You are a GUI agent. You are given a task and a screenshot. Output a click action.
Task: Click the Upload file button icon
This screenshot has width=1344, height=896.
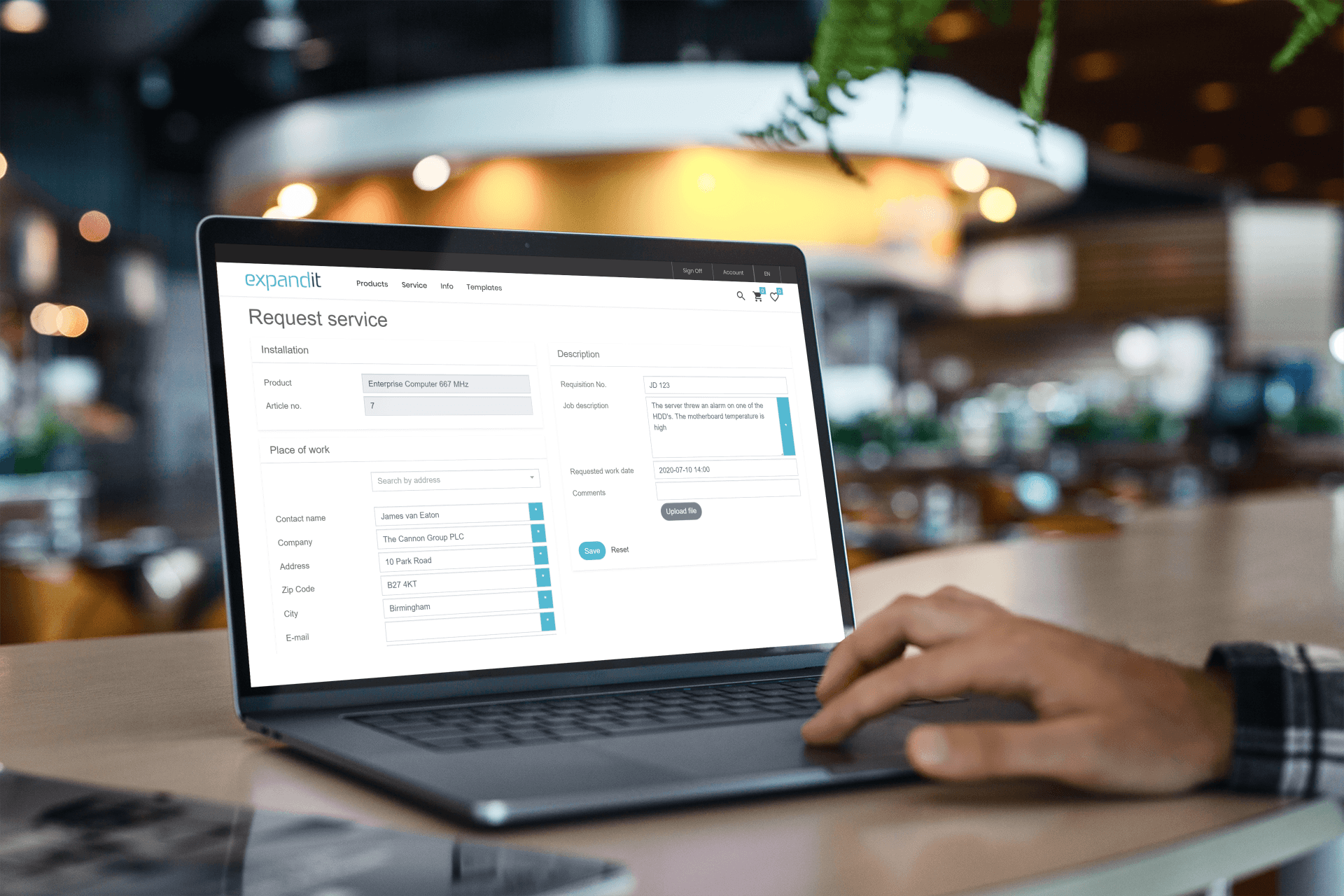pos(680,510)
